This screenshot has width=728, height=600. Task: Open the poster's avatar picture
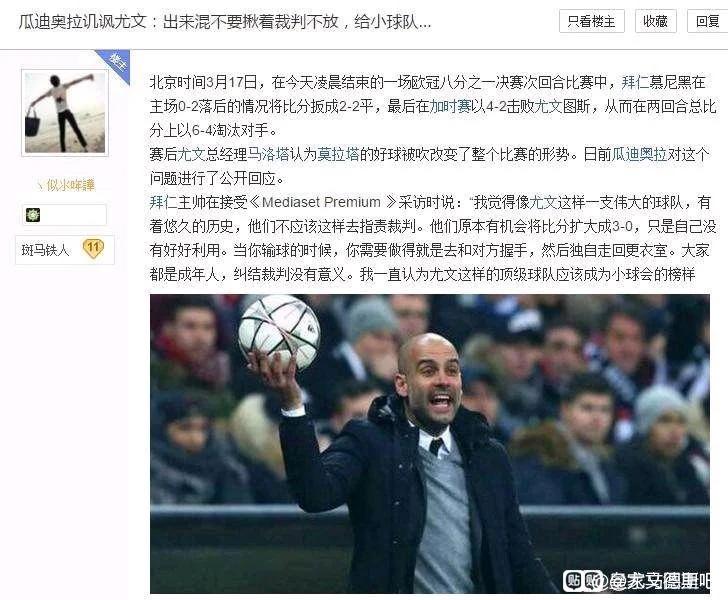coord(65,113)
